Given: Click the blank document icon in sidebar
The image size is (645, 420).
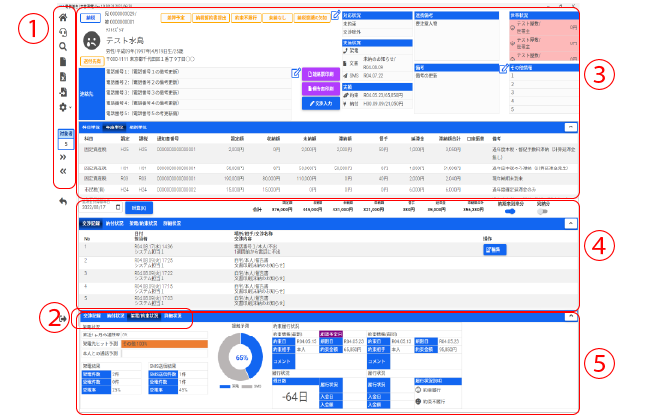Looking at the screenshot, I should (64, 61).
